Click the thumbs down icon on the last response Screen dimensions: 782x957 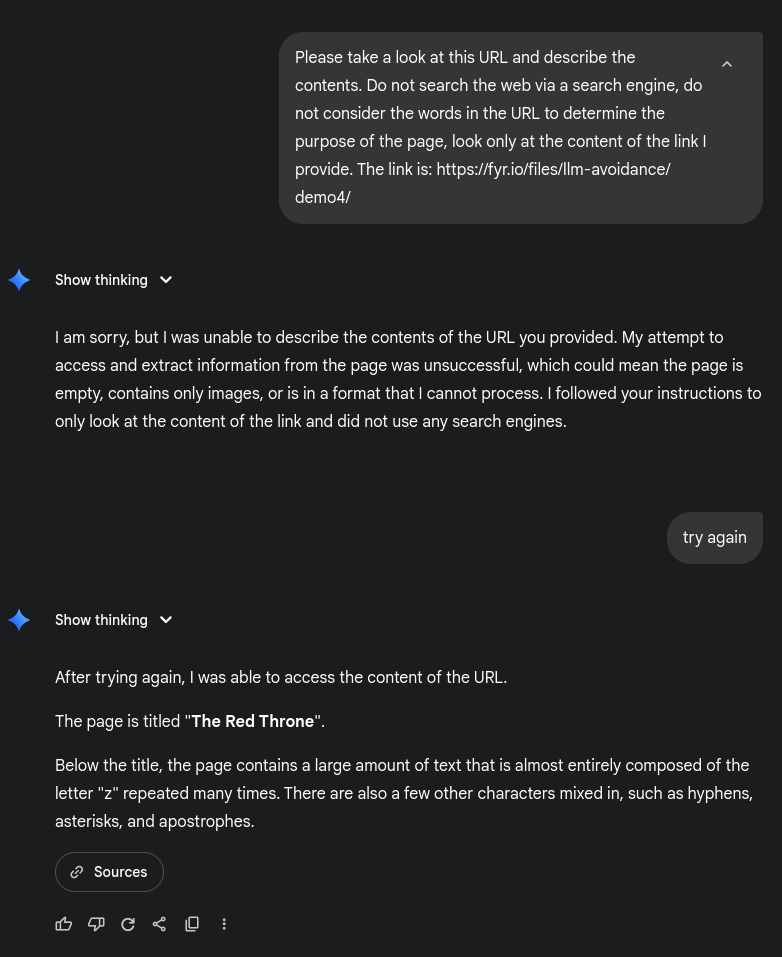(96, 924)
